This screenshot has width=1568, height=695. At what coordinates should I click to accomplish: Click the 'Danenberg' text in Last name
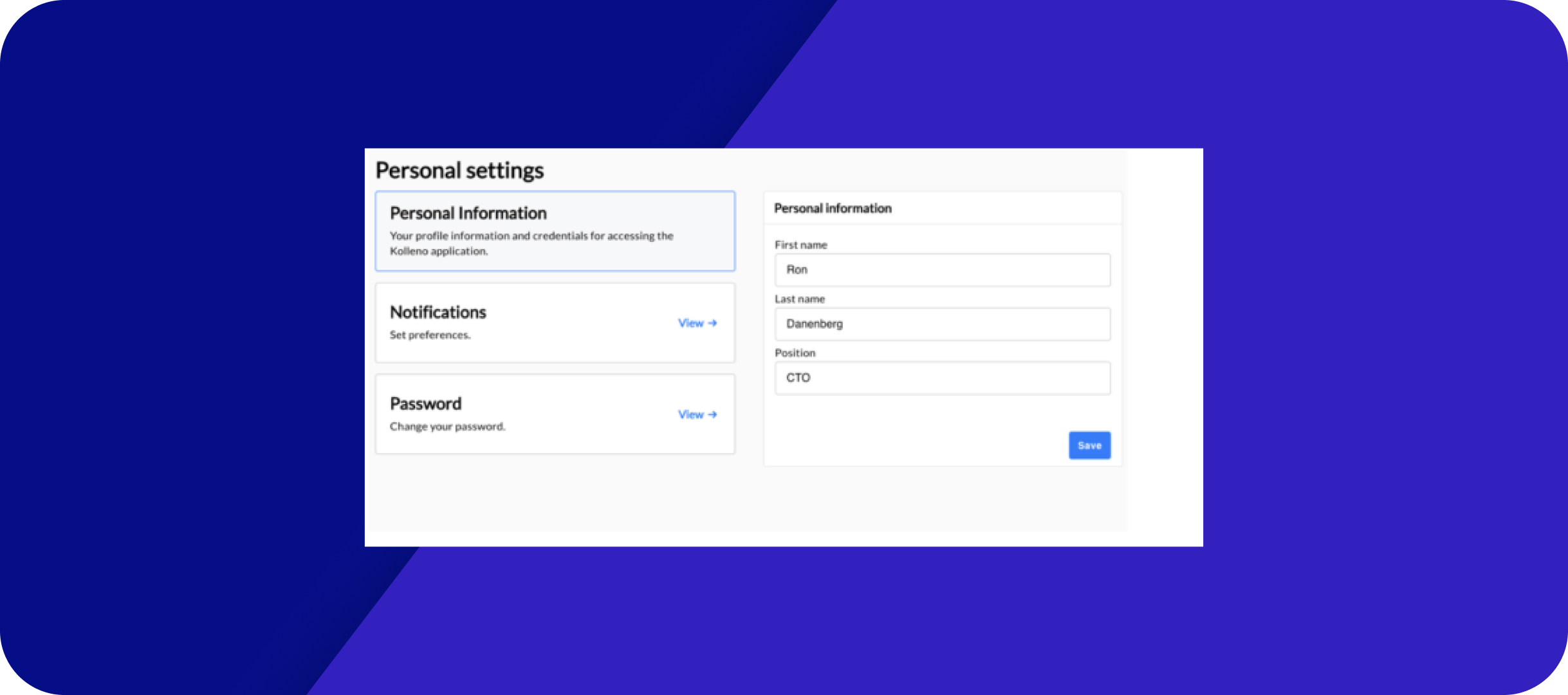[x=814, y=324]
